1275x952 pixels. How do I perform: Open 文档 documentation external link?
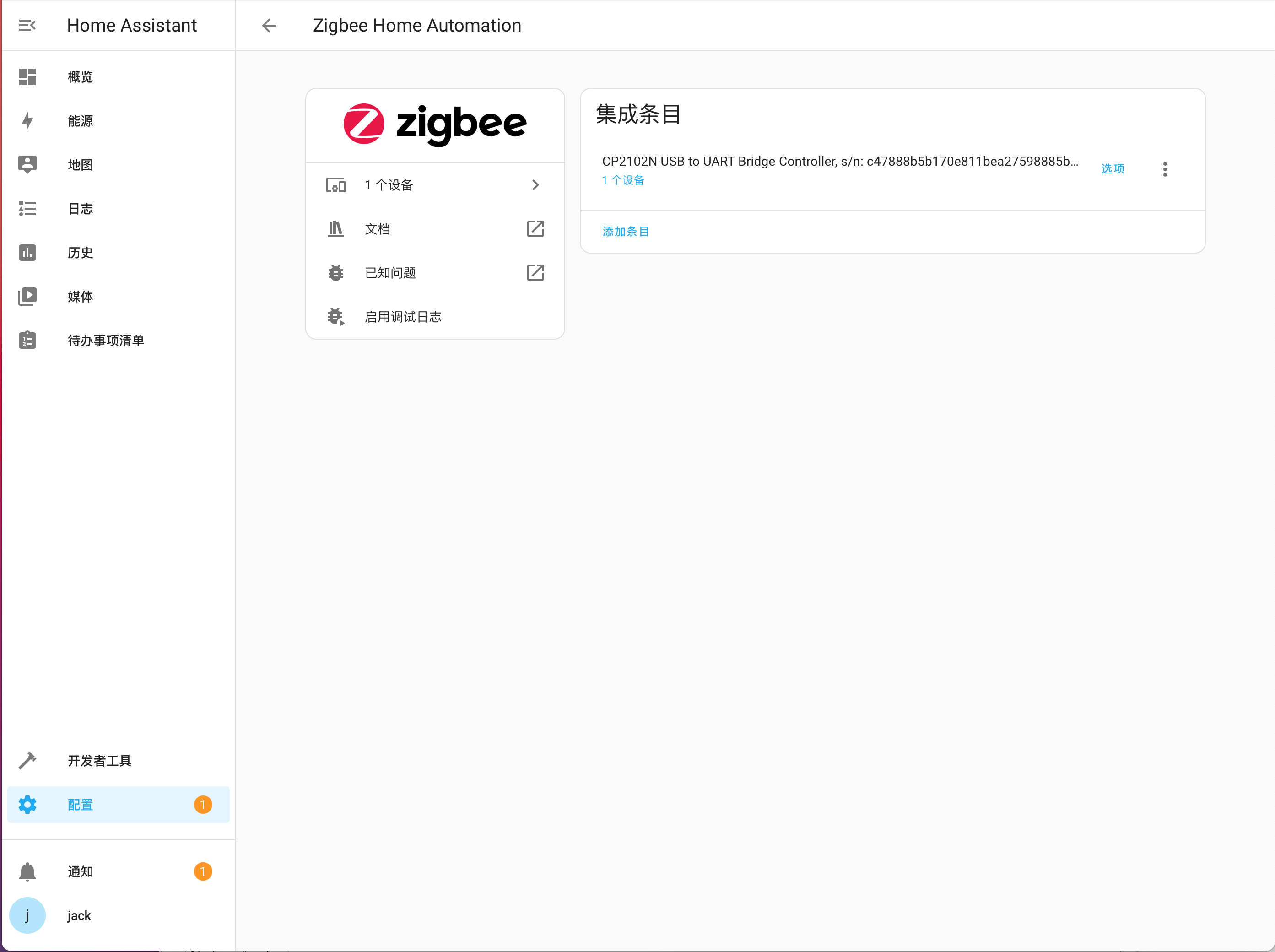click(535, 229)
